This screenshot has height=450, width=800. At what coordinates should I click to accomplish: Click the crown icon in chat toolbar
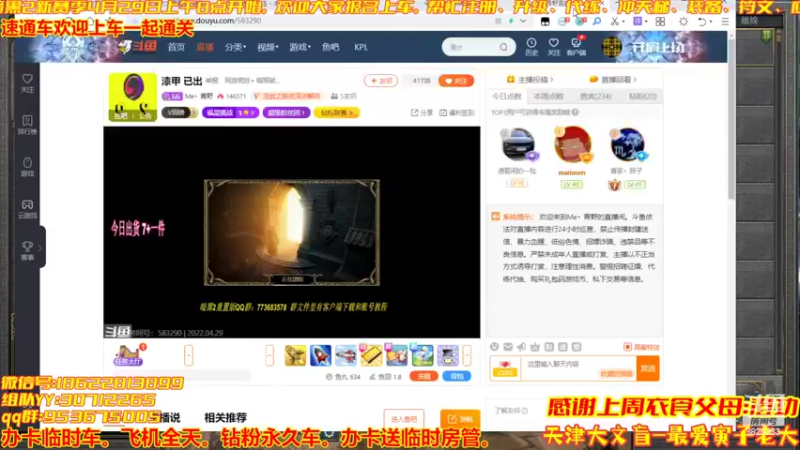click(535, 347)
